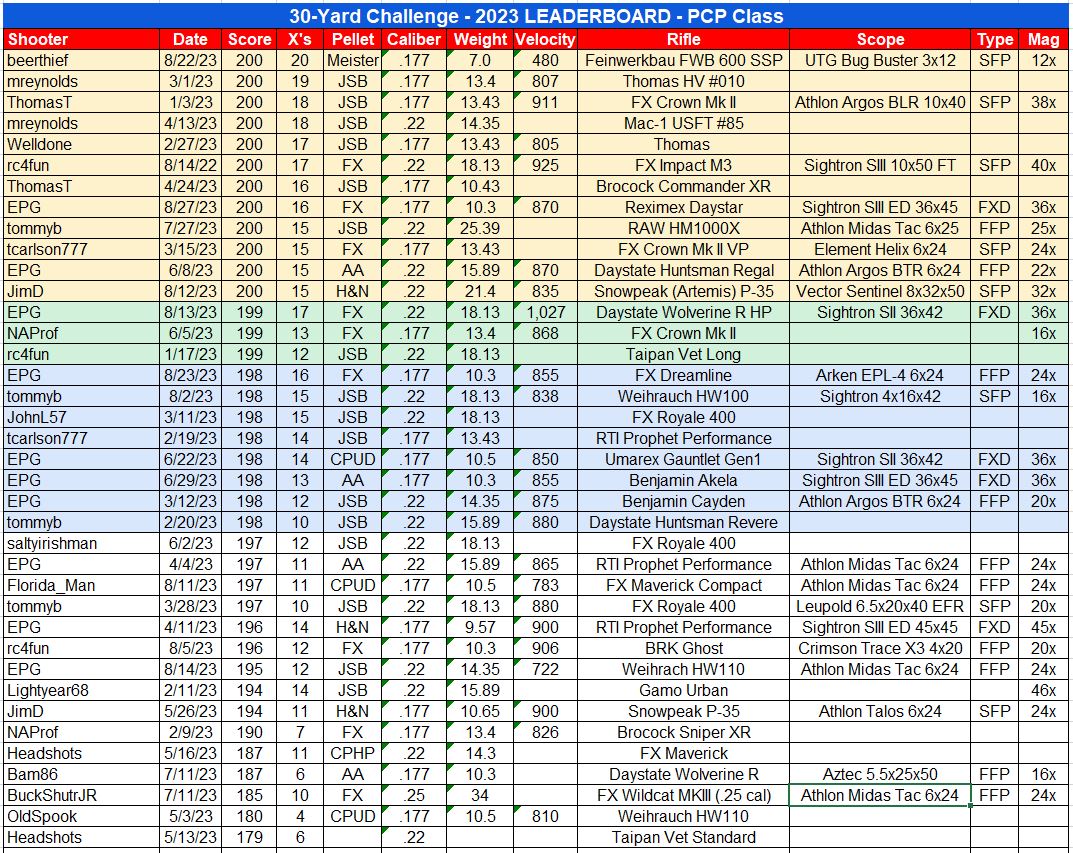The width and height of the screenshot is (1073, 853).
Task: Click the Umarex Gauntlet Gen1 cell
Action: (683, 459)
